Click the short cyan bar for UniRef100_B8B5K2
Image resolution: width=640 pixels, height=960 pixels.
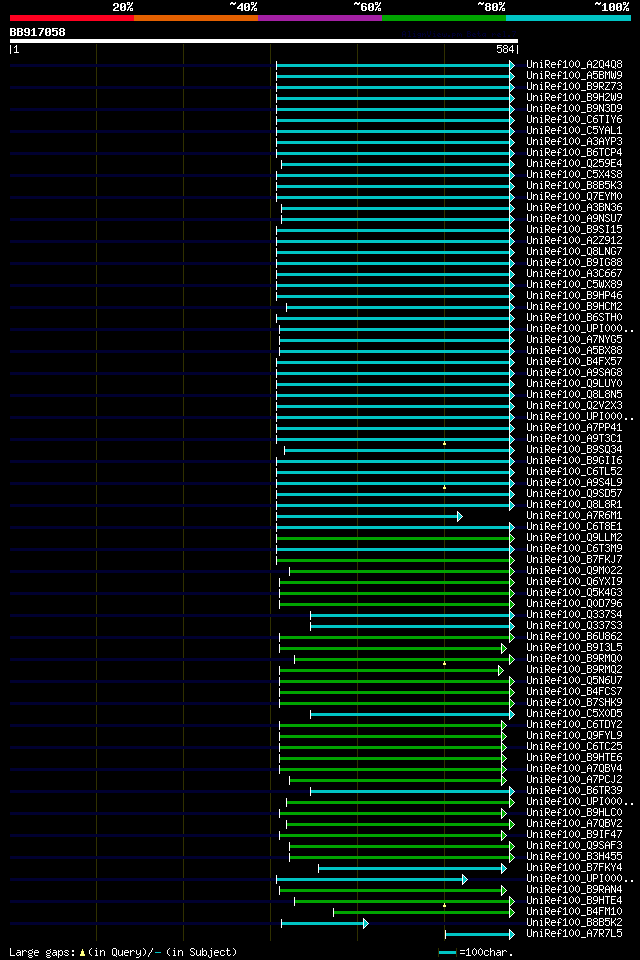(323, 923)
